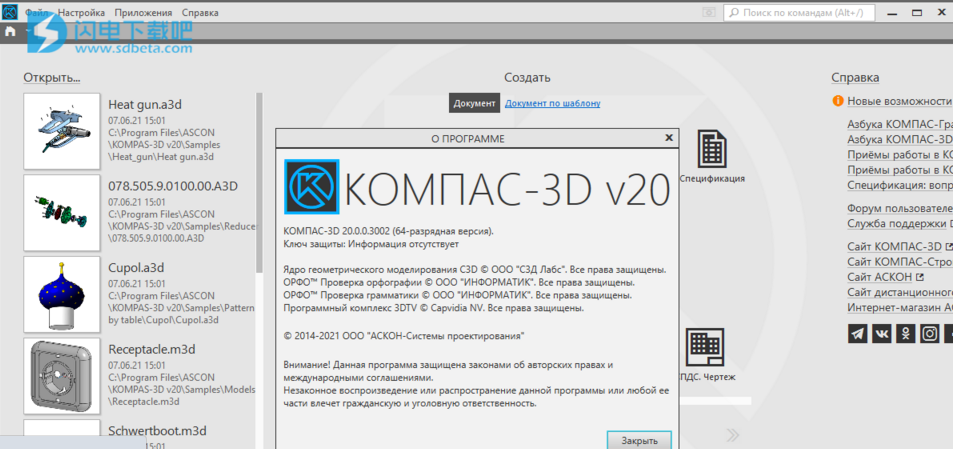The height and width of the screenshot is (449, 953).
Task: Create a new СПДС Чертеж document
Action: pos(705,355)
